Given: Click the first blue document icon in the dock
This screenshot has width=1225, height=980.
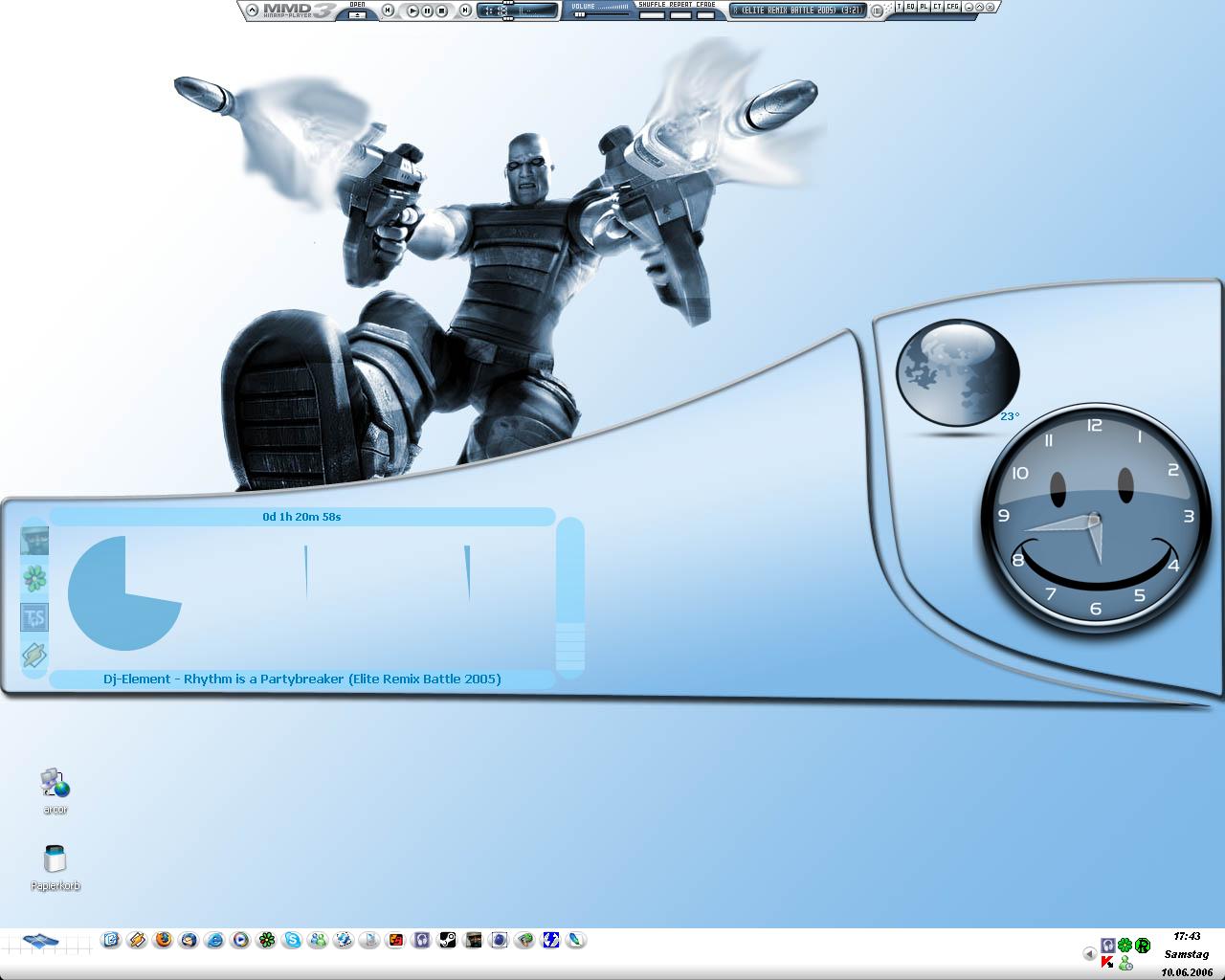Looking at the screenshot, I should (111, 940).
